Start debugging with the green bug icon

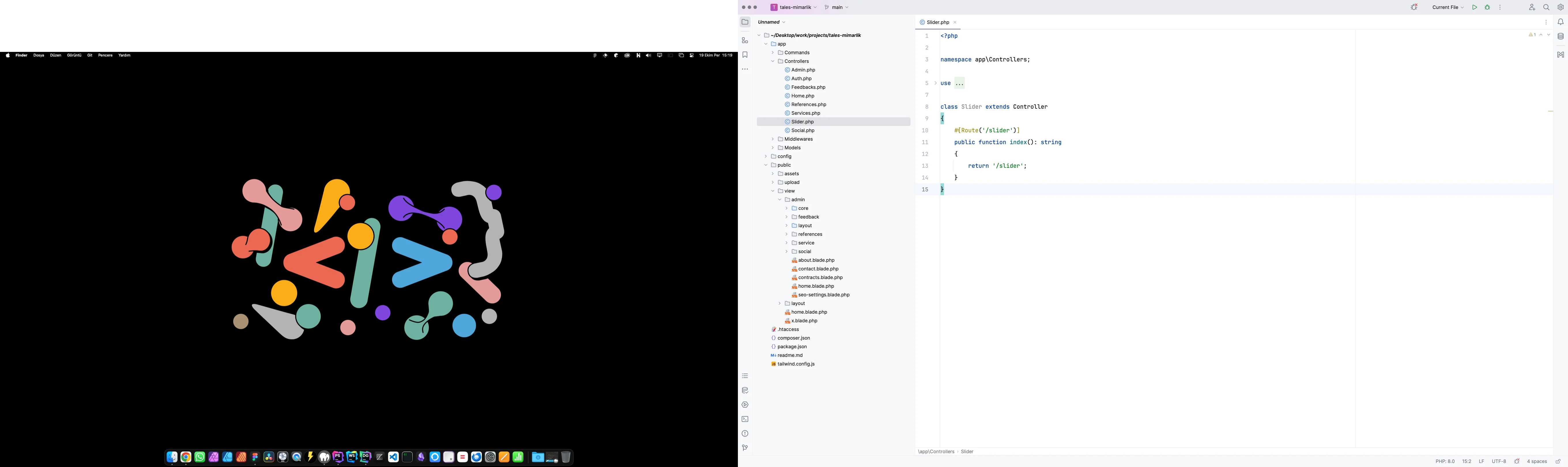click(1487, 7)
